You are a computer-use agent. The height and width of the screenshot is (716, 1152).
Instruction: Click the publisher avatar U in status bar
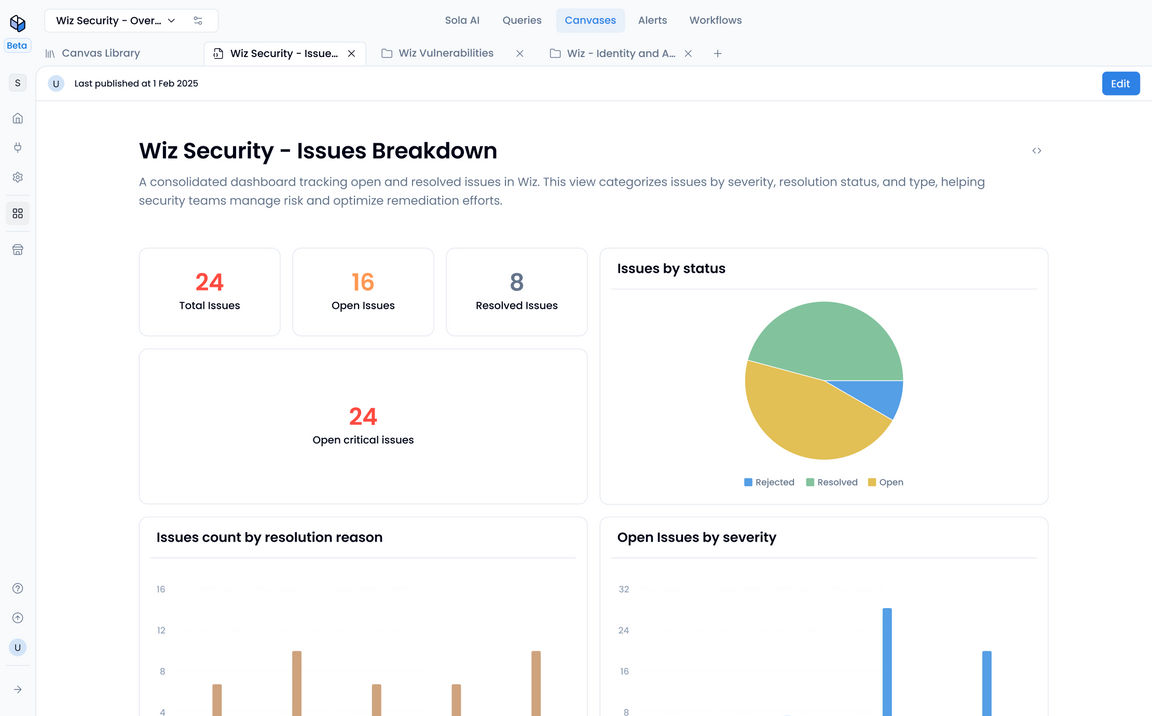(56, 84)
